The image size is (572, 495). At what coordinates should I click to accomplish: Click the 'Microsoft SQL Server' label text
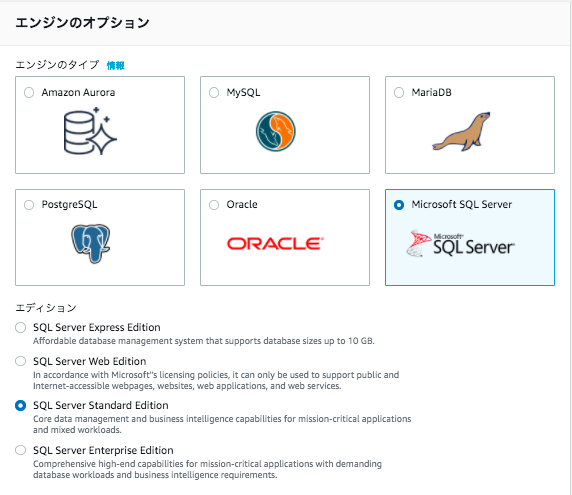[461, 205]
